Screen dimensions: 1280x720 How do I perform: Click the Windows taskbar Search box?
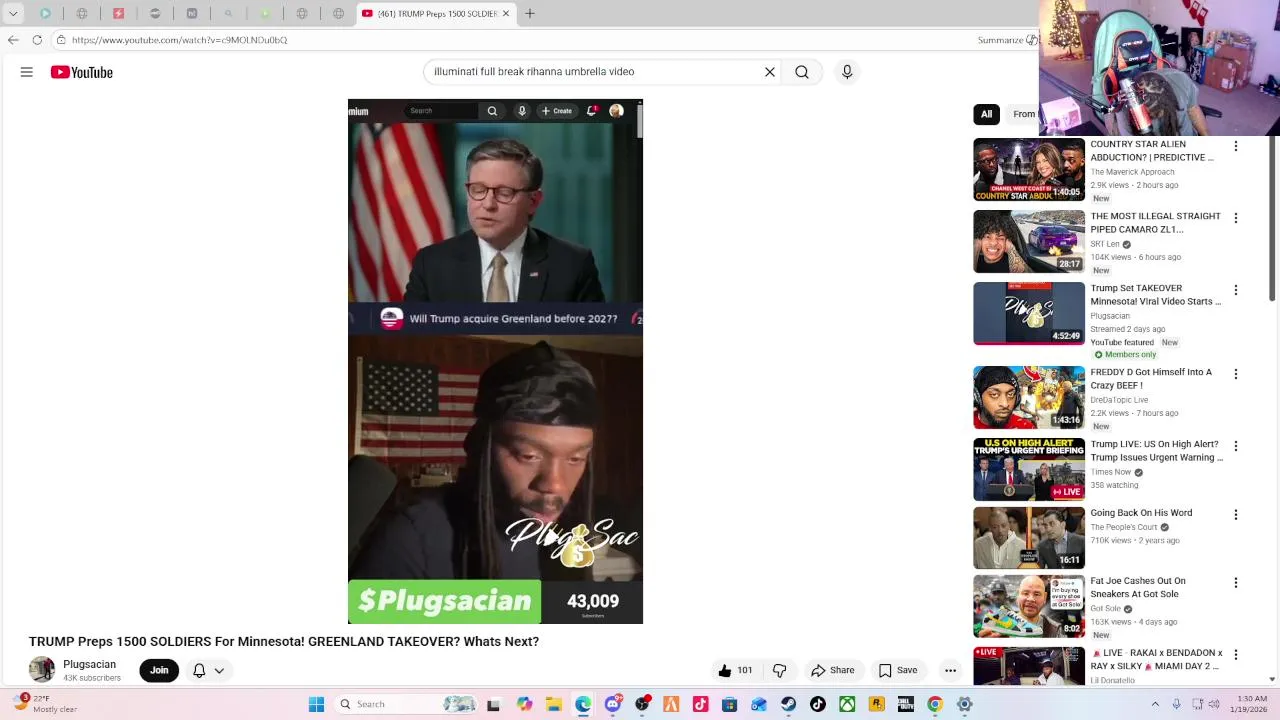click(405, 704)
